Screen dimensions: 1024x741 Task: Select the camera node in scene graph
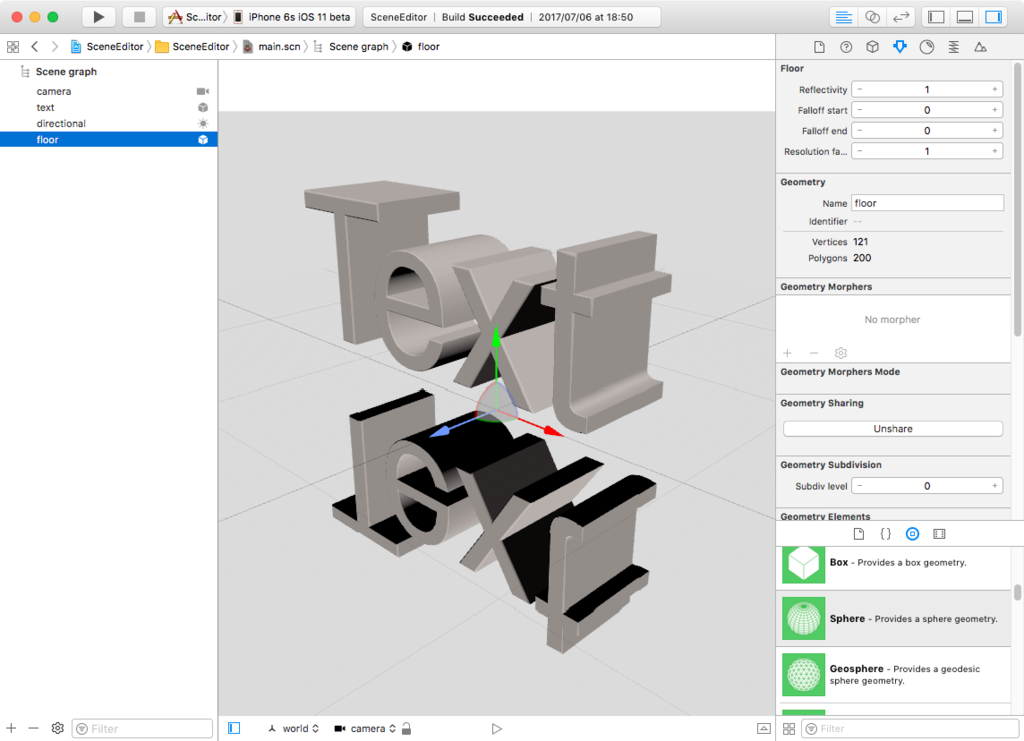tap(108, 91)
